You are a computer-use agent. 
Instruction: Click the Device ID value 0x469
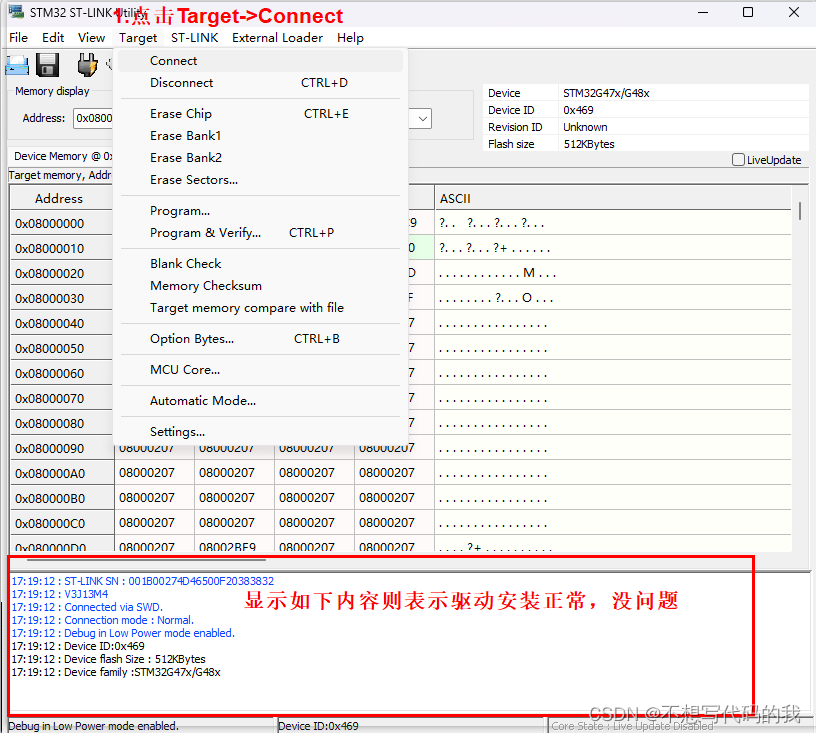[x=578, y=110]
